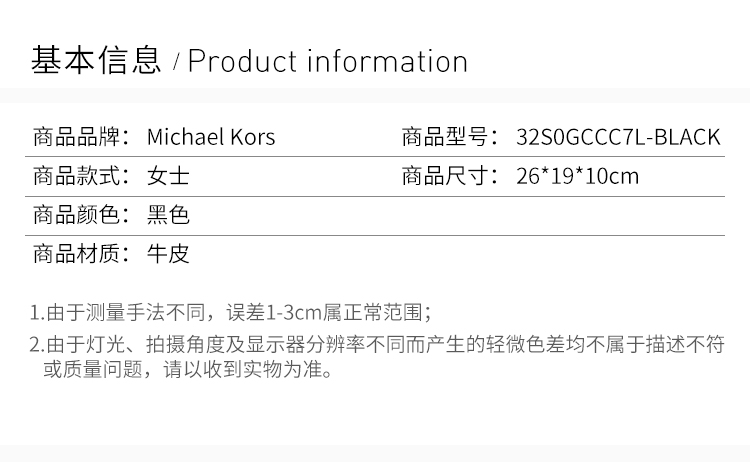Select the 商品品牌 label

click(x=81, y=137)
